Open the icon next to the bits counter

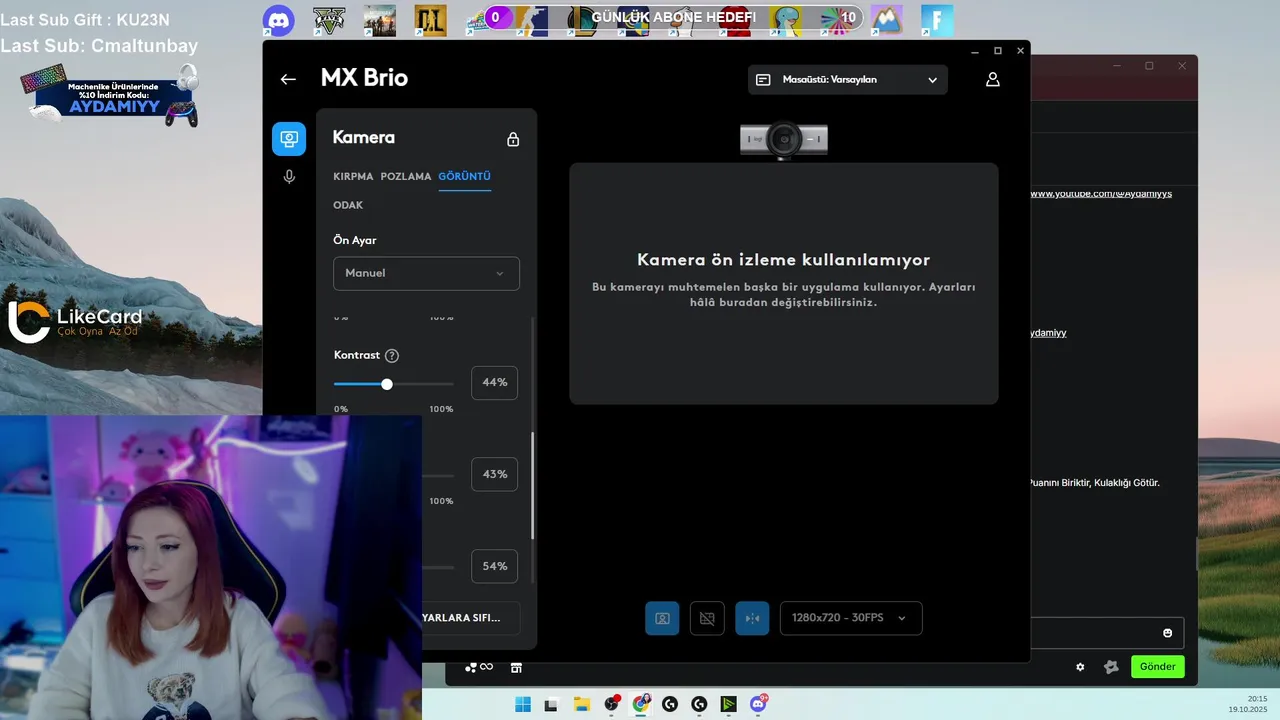[516, 667]
